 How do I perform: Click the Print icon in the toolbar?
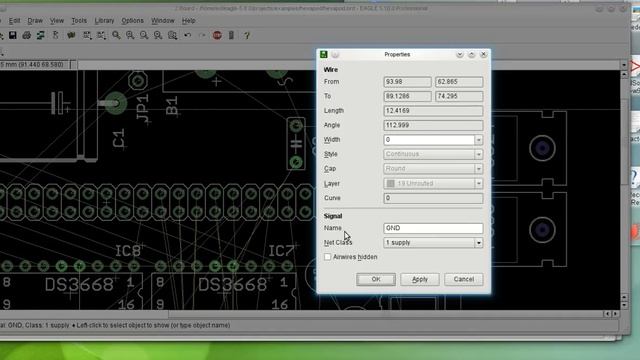(27, 36)
